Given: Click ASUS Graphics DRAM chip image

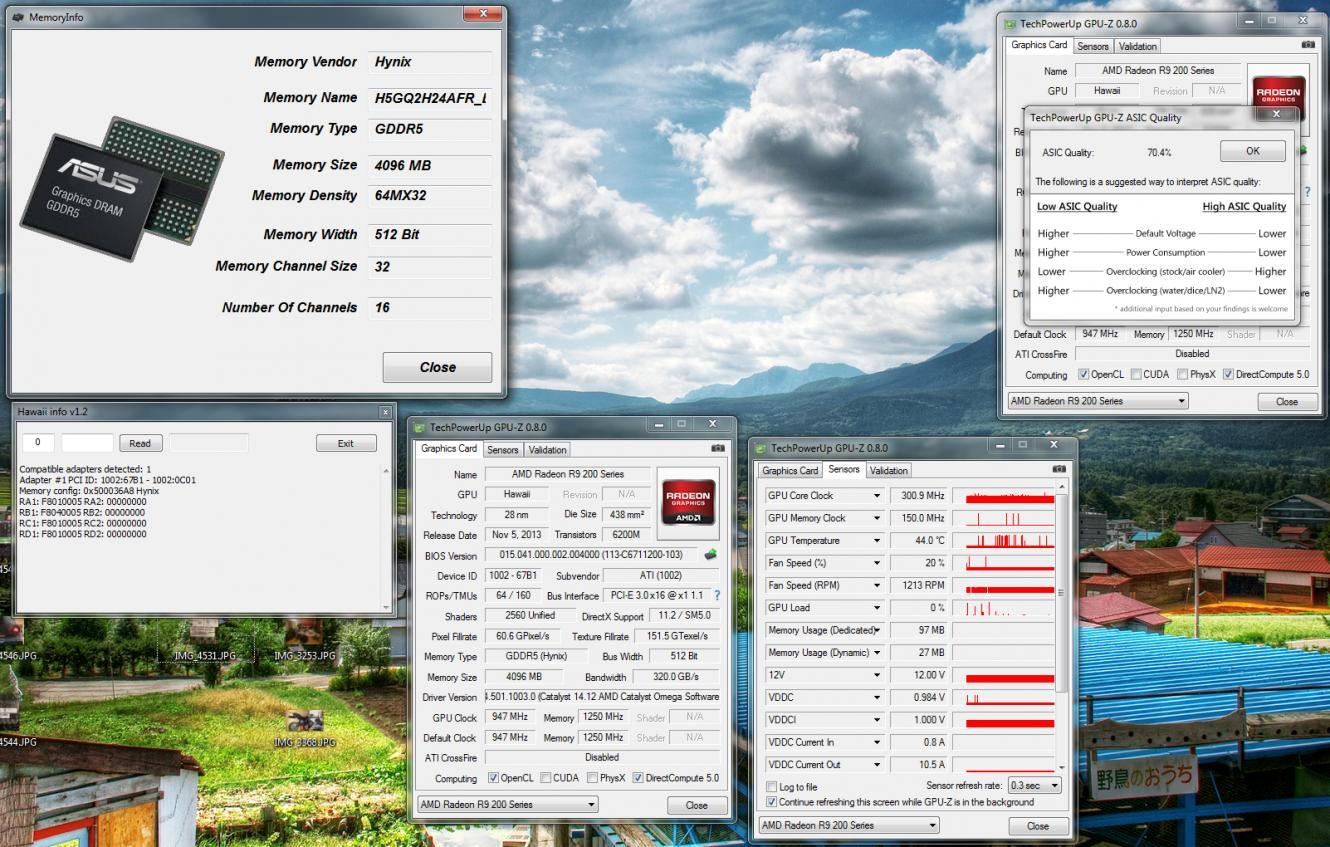Looking at the screenshot, I should [x=122, y=190].
